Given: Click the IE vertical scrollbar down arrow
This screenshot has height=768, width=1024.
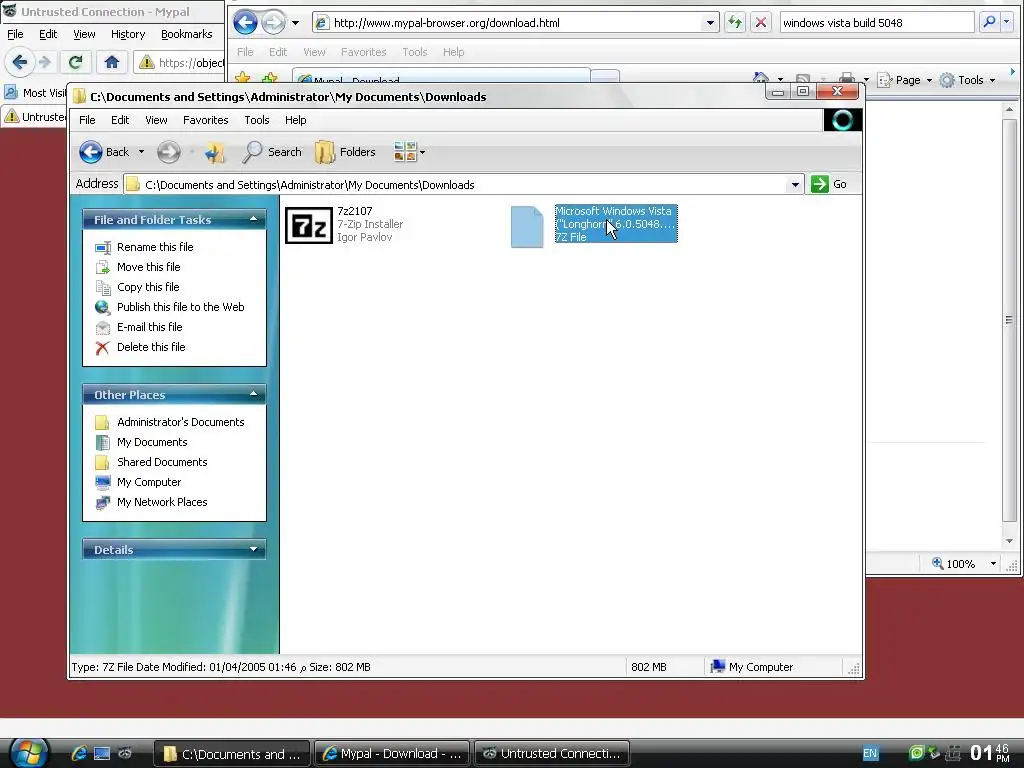Looking at the screenshot, I should coord(1009,541).
